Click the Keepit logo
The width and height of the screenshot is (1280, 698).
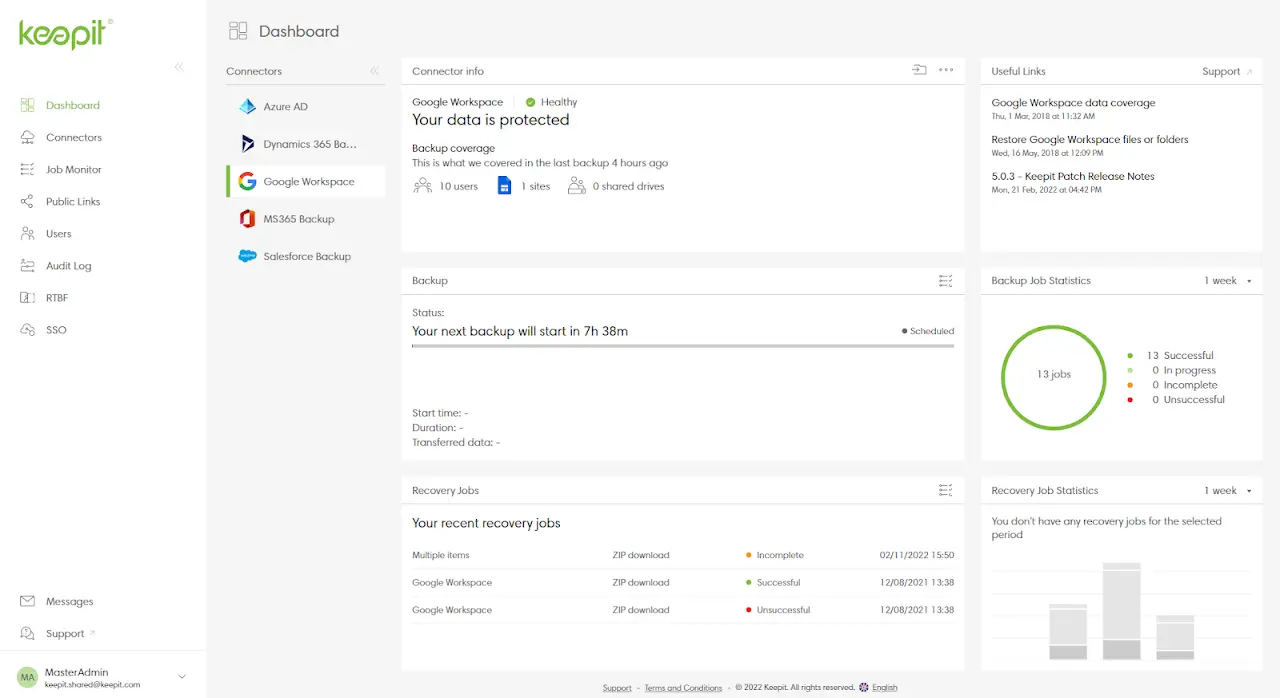[x=66, y=33]
